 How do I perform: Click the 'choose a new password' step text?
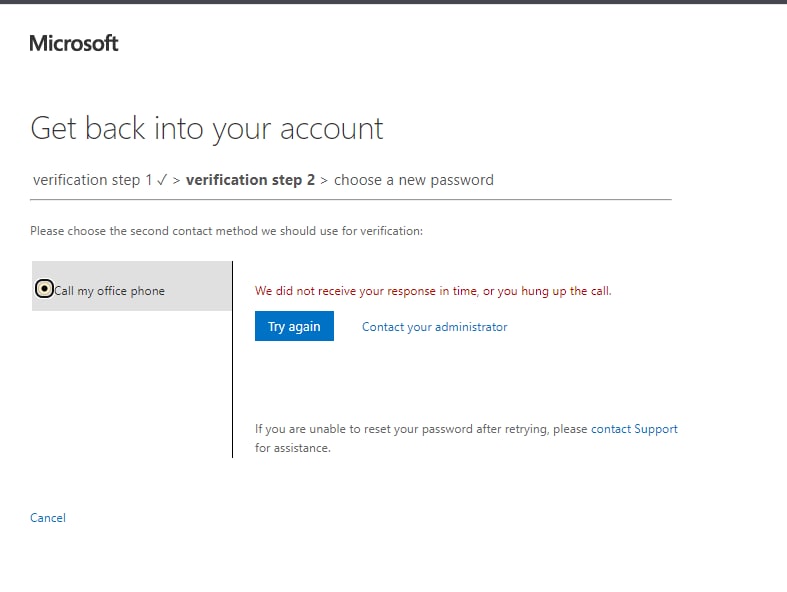414,180
